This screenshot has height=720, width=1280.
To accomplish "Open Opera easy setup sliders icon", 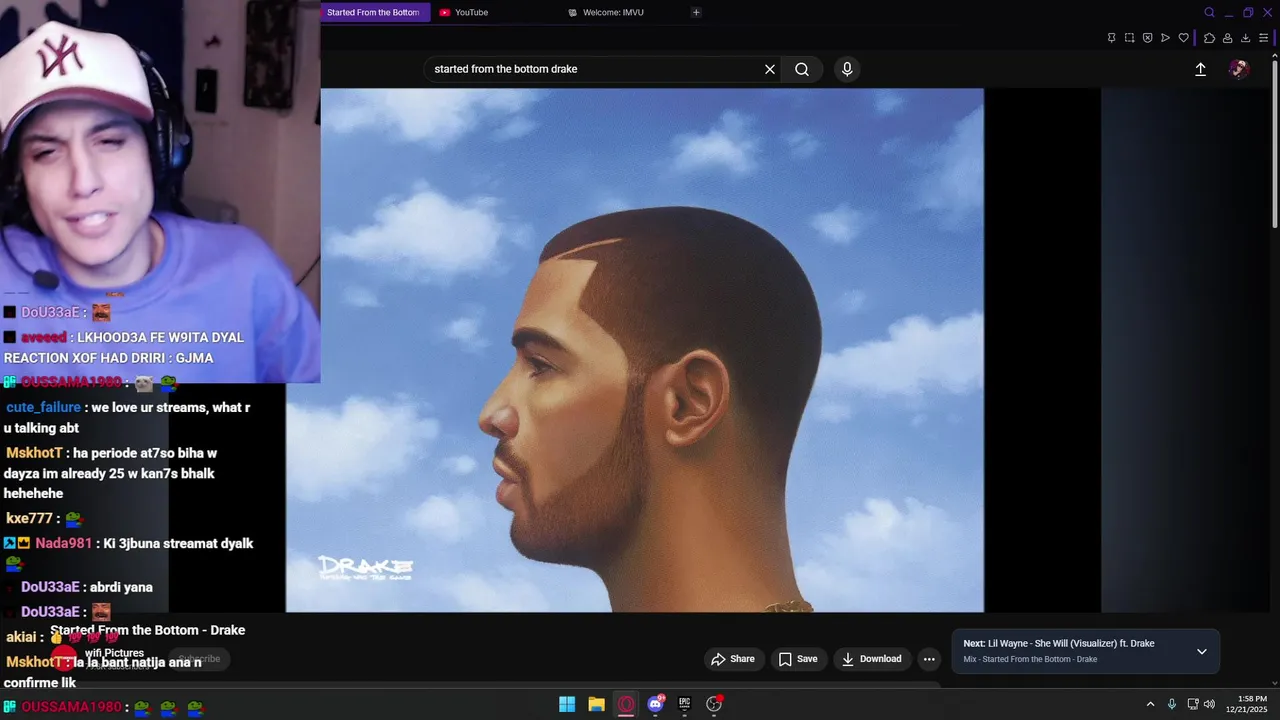I will (1263, 38).
